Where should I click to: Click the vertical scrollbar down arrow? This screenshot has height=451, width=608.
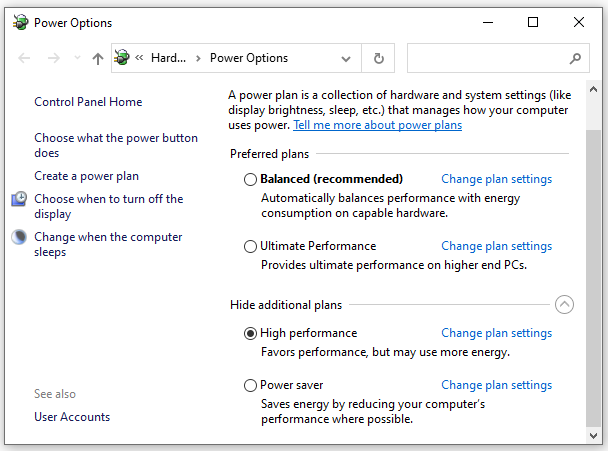click(593, 435)
